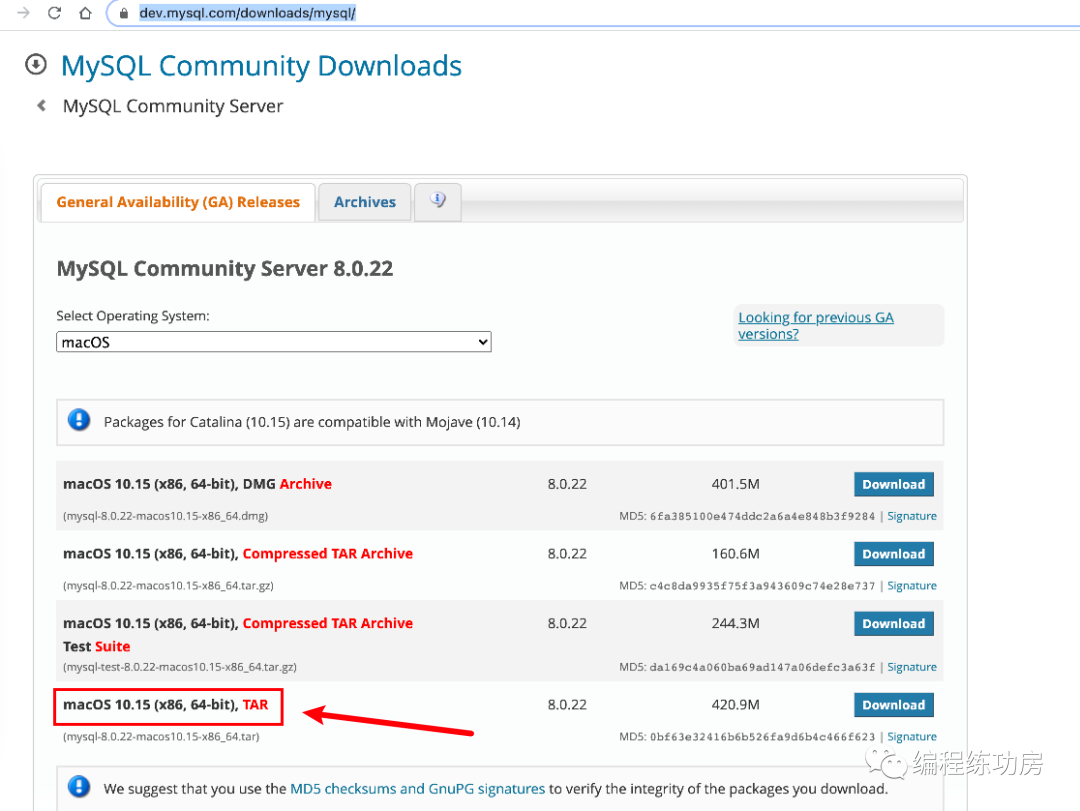Switch to General Availability (GA) Releases tab
Screen dimensions: 1080x811
[x=178, y=202]
